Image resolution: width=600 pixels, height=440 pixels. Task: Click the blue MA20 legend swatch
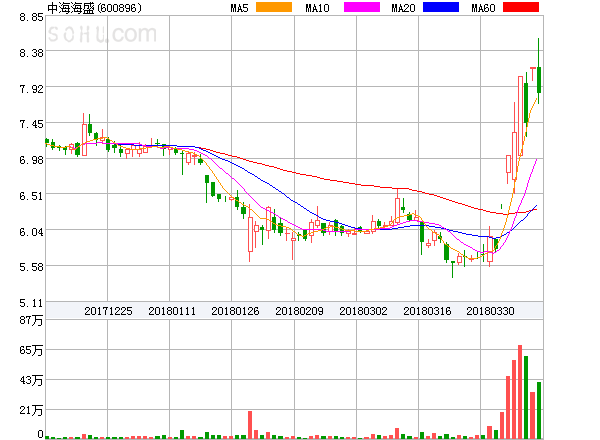click(x=441, y=7)
